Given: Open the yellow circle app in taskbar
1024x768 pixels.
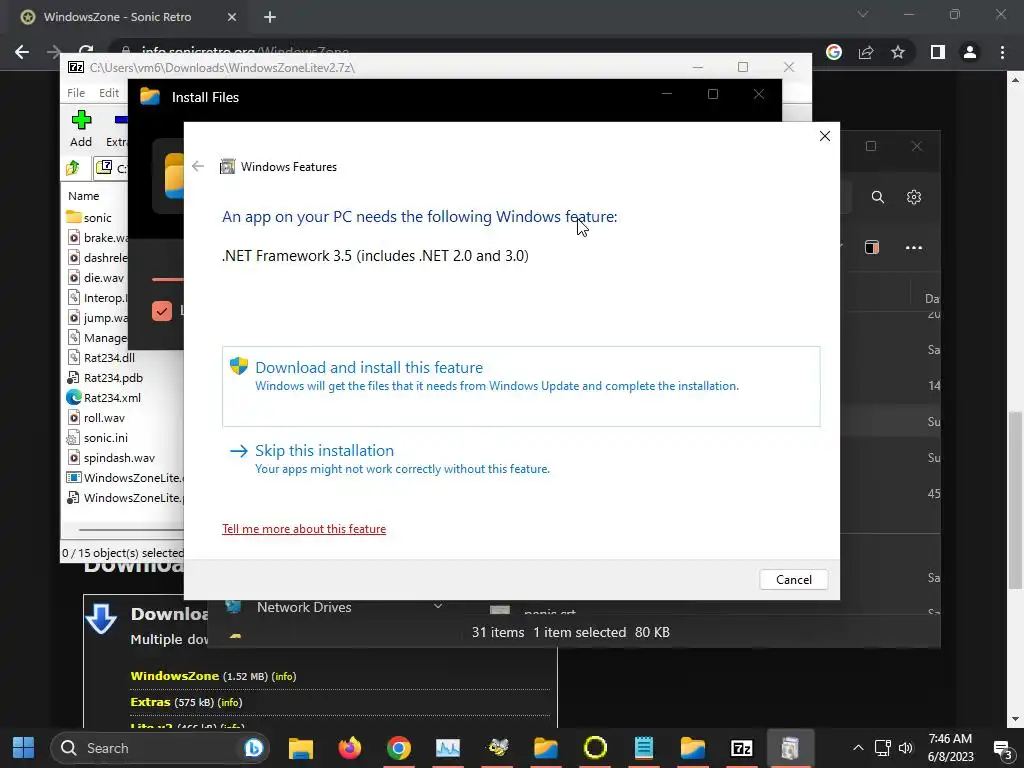Looking at the screenshot, I should point(595,748).
